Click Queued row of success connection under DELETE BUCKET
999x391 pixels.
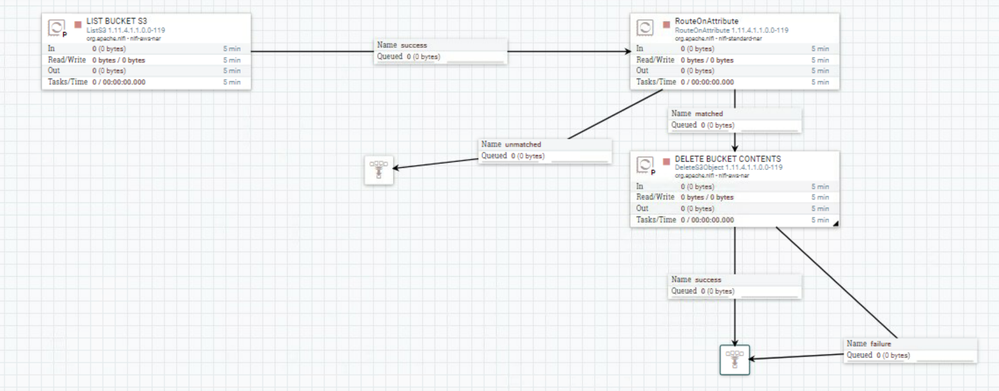click(735, 292)
